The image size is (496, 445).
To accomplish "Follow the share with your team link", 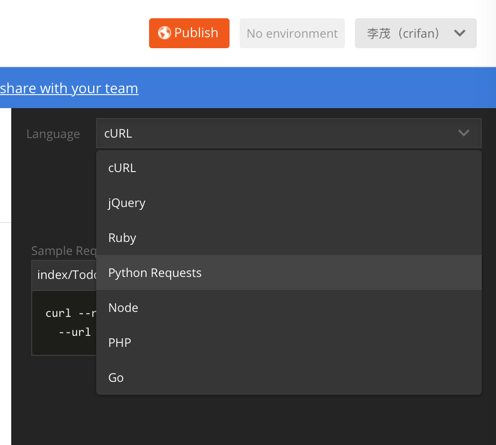I will click(69, 88).
